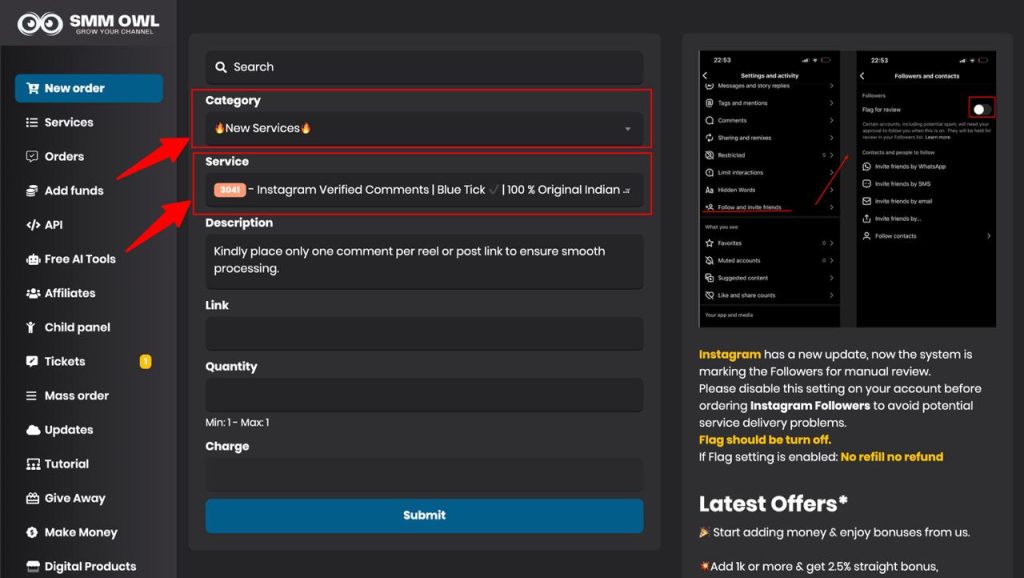Viewport: 1024px width, 578px height.
Task: Submit the order form
Action: coord(424,515)
